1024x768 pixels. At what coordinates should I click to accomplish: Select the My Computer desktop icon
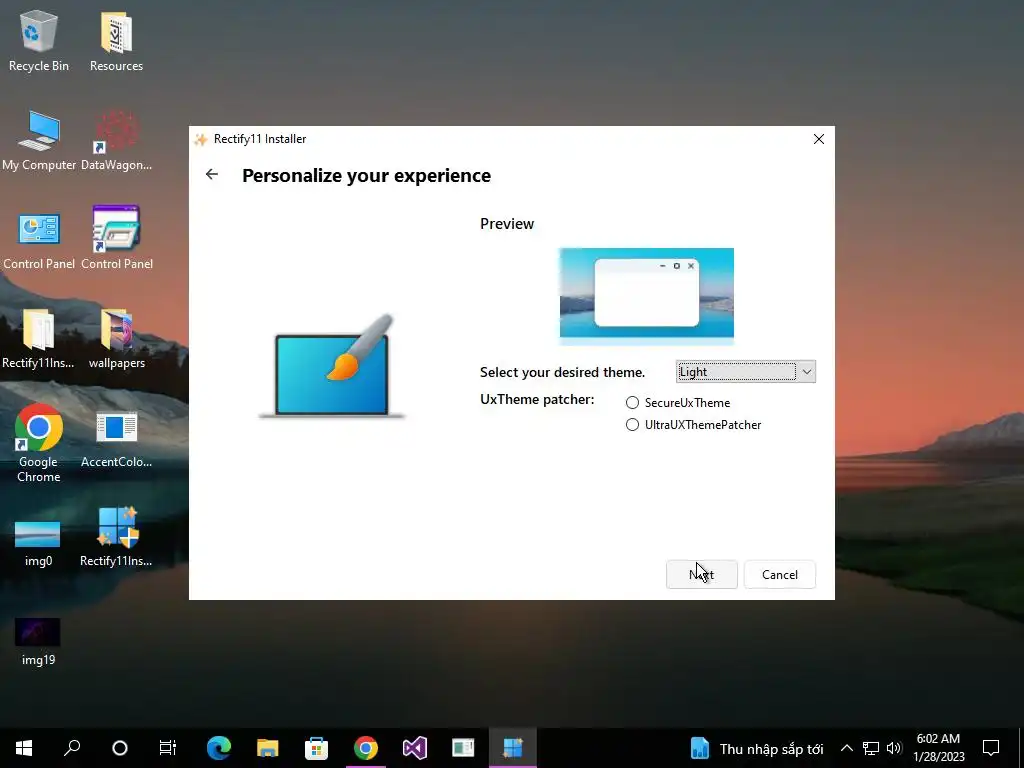tap(39, 140)
